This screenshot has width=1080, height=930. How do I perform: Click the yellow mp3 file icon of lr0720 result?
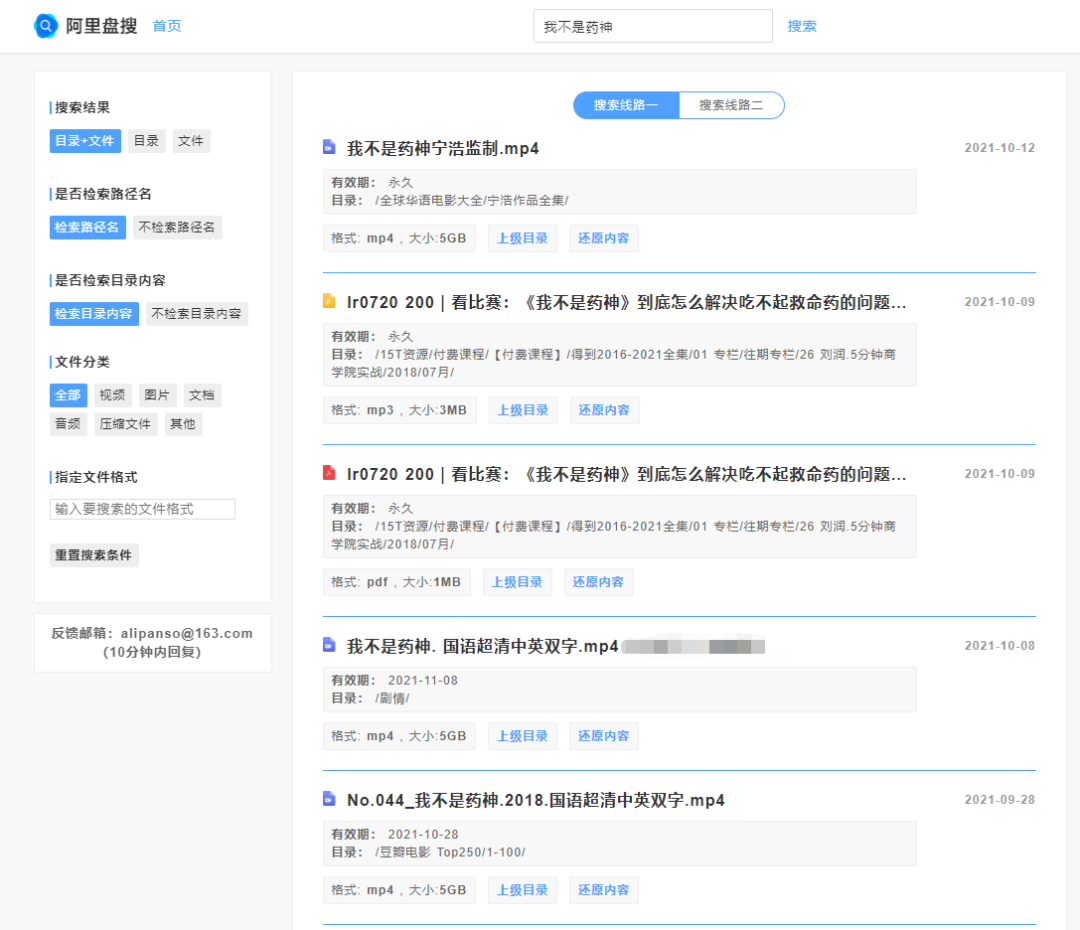[x=329, y=301]
